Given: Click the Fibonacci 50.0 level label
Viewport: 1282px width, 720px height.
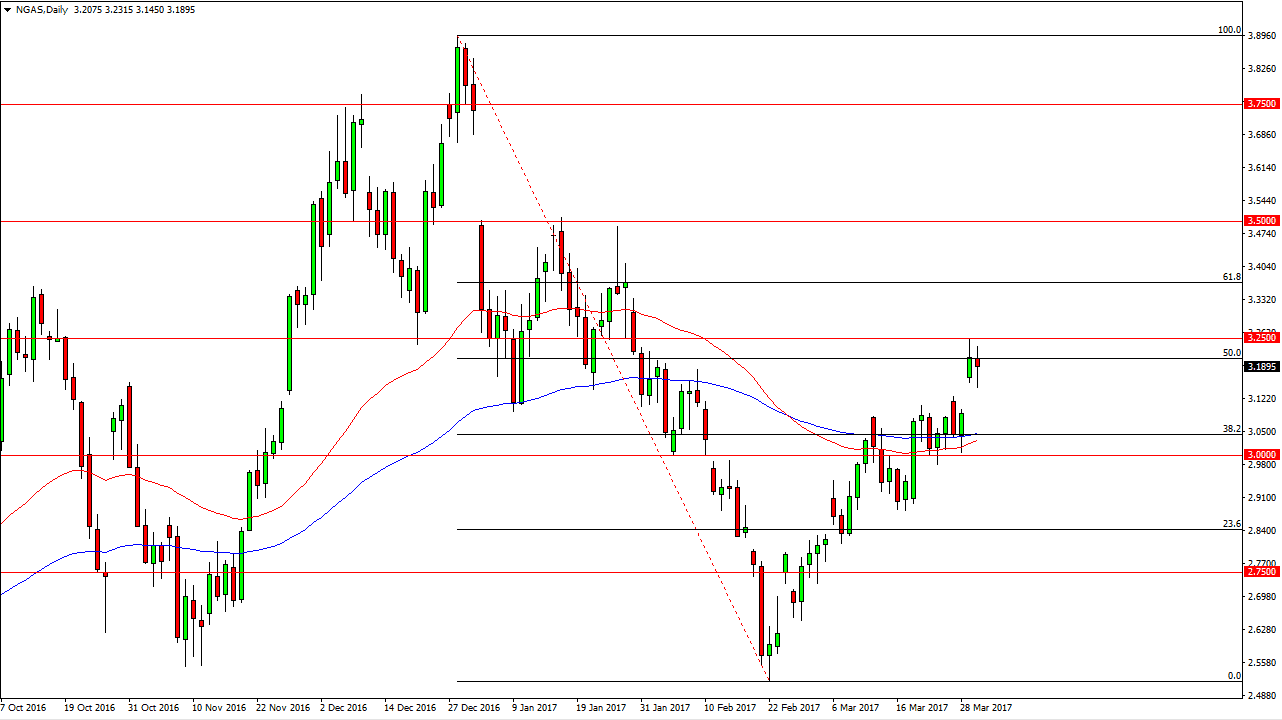Looking at the screenshot, I should point(1232,352).
